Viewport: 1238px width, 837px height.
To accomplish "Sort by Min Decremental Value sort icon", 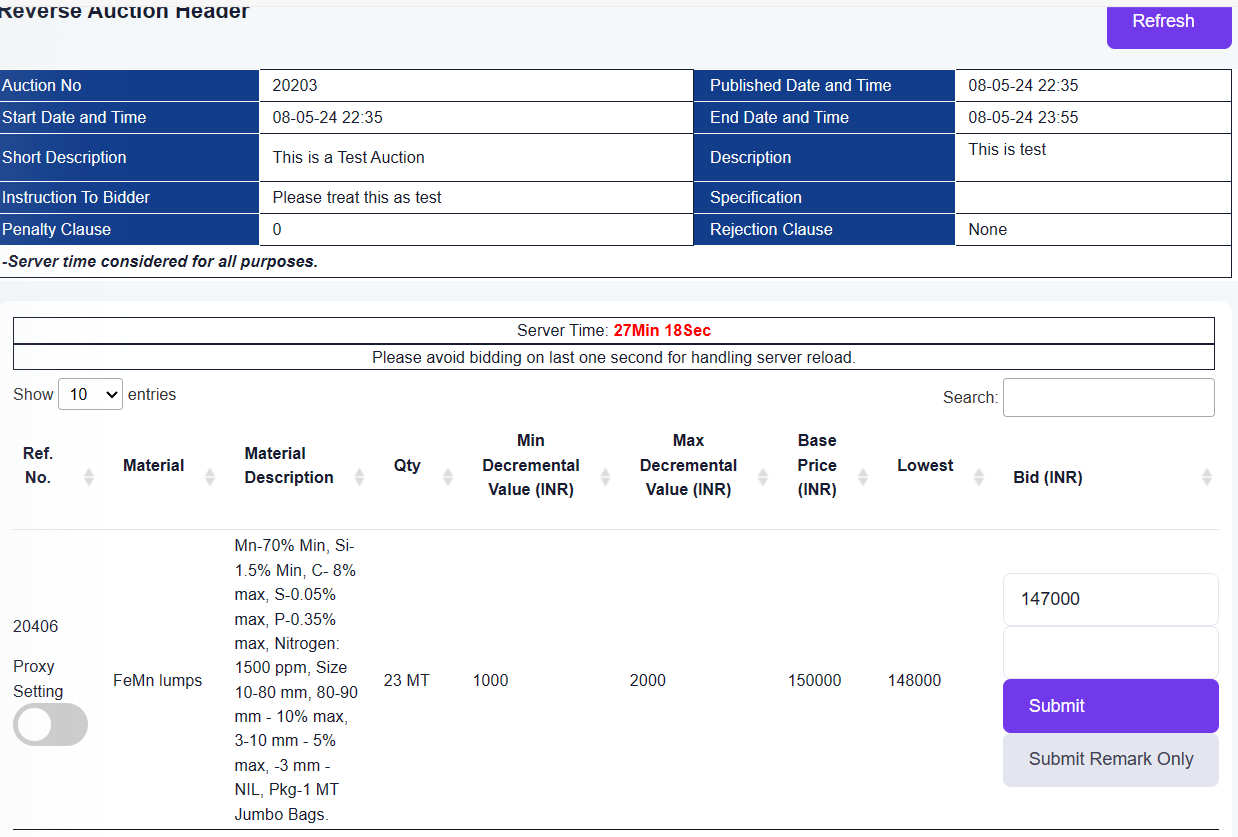I will [x=606, y=477].
